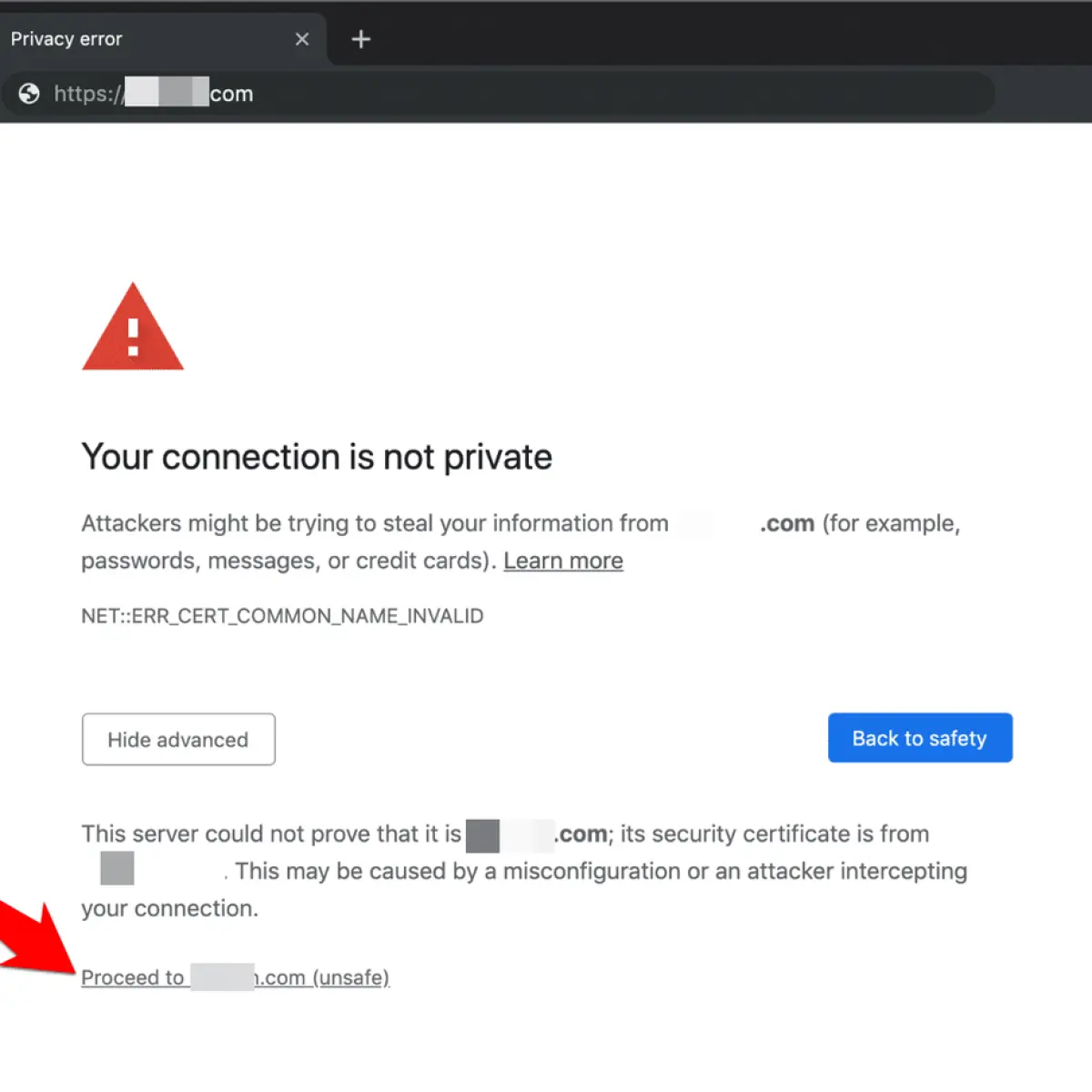Click the 'Your connection is not private' heading
This screenshot has height=1092, width=1092.
(317, 457)
